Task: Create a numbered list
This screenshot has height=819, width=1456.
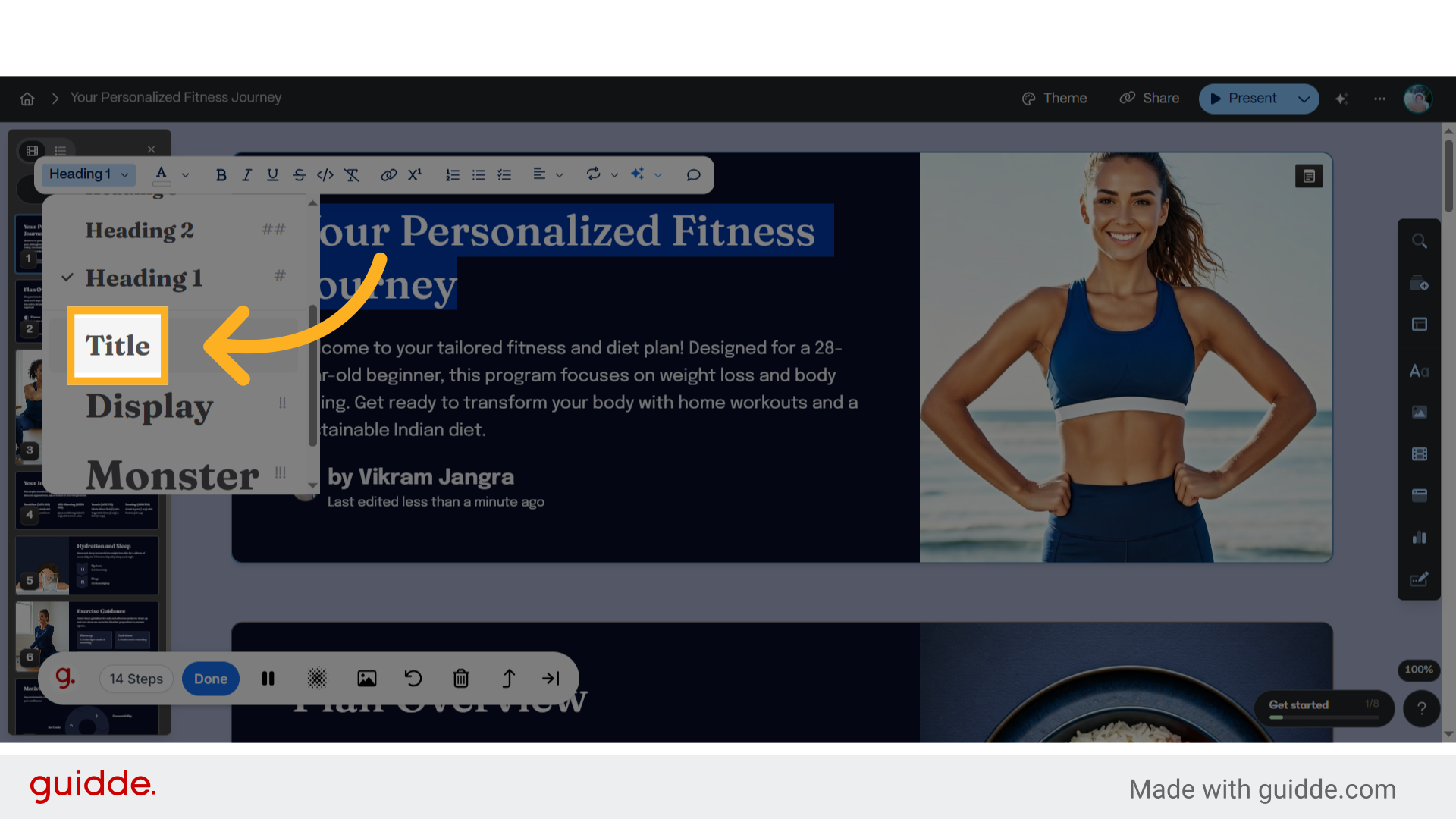Action: [453, 175]
